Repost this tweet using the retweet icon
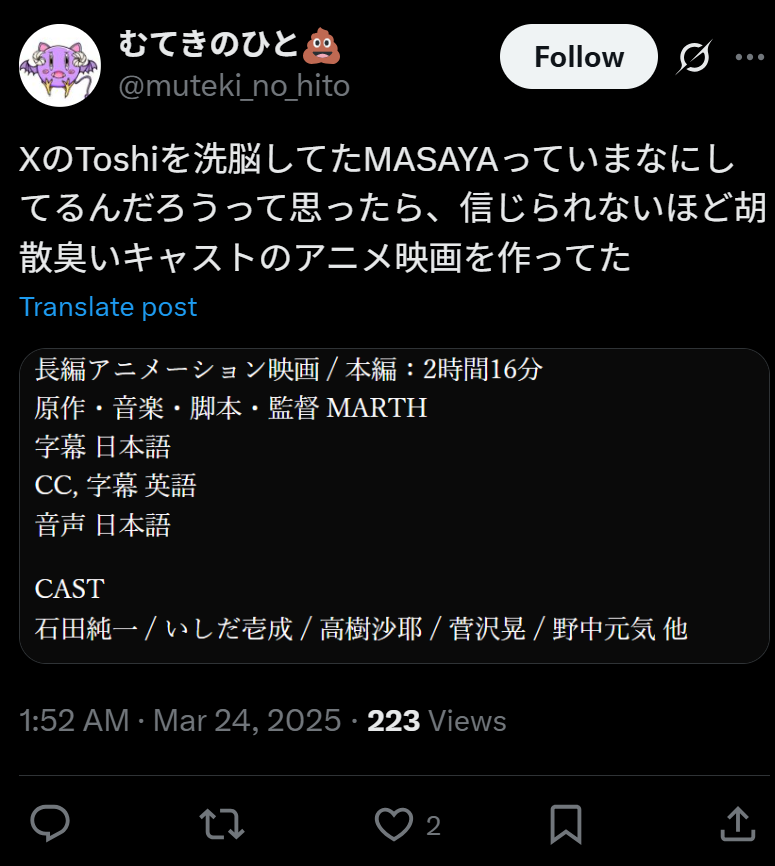This screenshot has width=775, height=866. pyautogui.click(x=222, y=824)
